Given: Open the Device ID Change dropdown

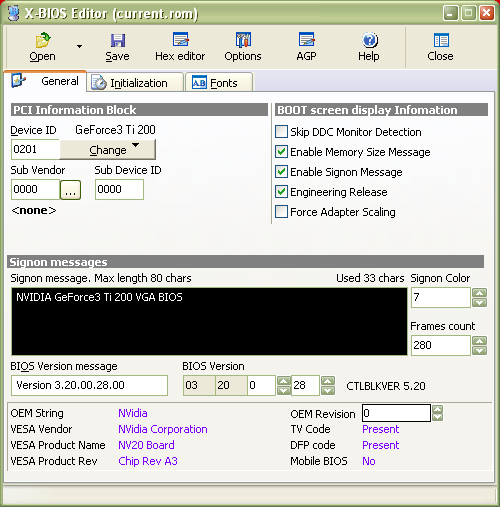Looking at the screenshot, I should click(108, 150).
